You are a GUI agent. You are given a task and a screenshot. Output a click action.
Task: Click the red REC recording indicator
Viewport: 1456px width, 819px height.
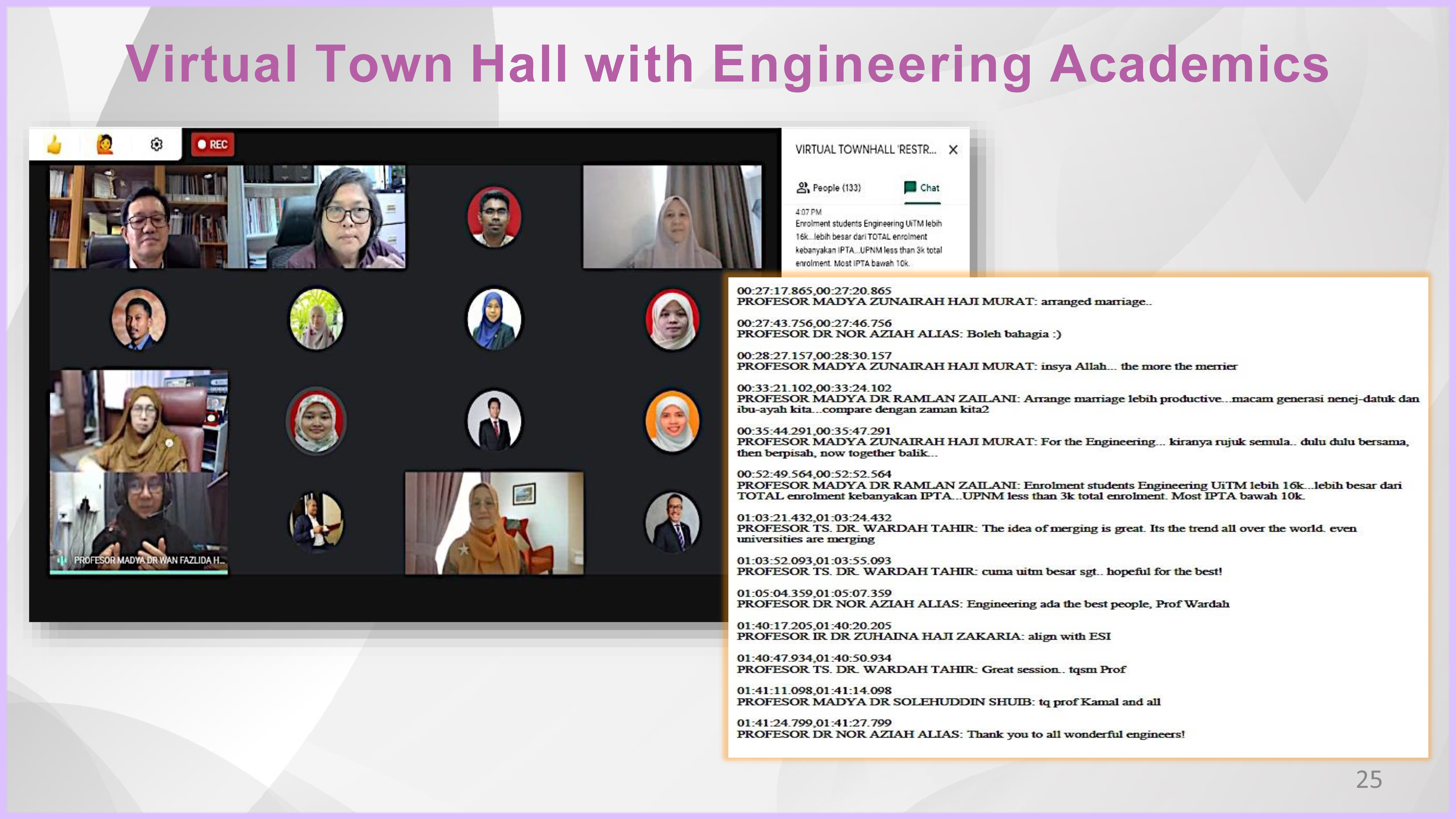[x=213, y=145]
